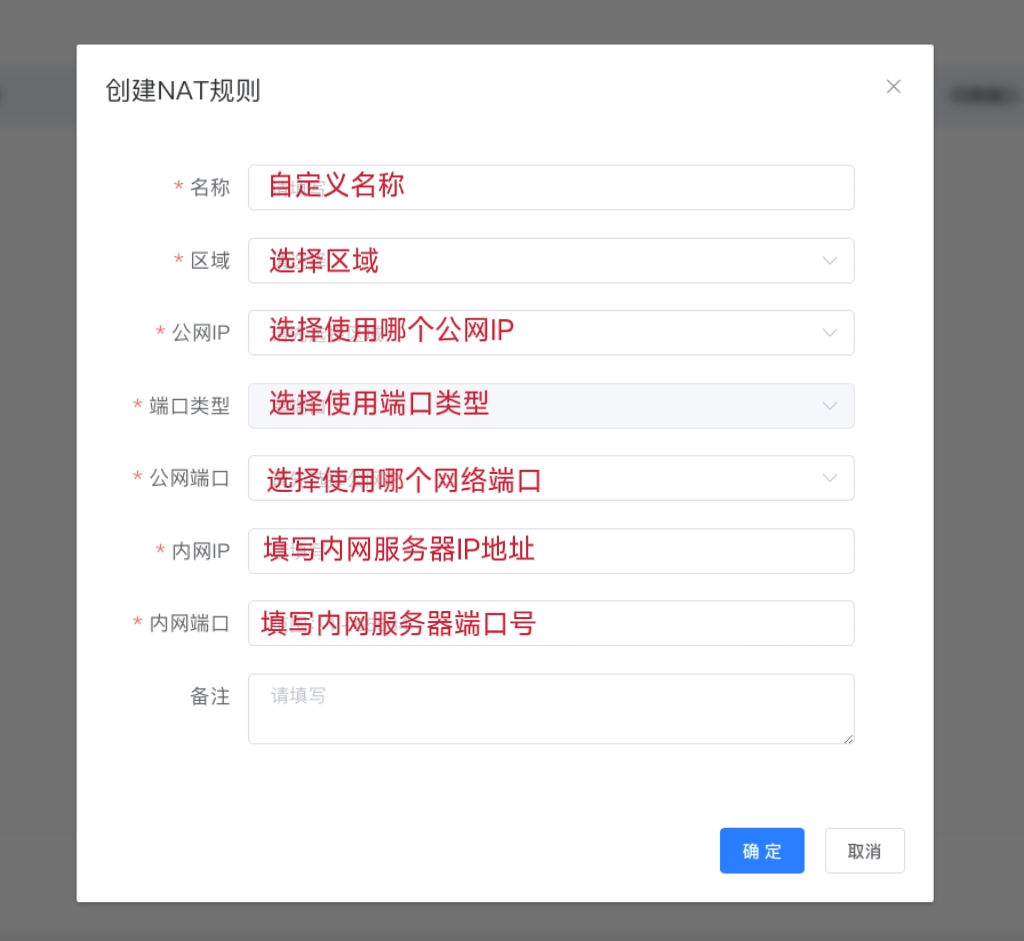Click the chevron arrow in 区域 field
This screenshot has height=941, width=1024.
coord(829,261)
